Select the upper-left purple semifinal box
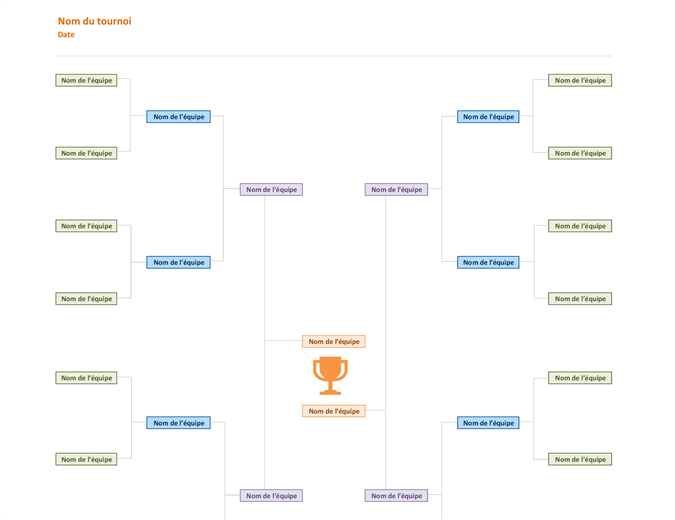 (271, 189)
